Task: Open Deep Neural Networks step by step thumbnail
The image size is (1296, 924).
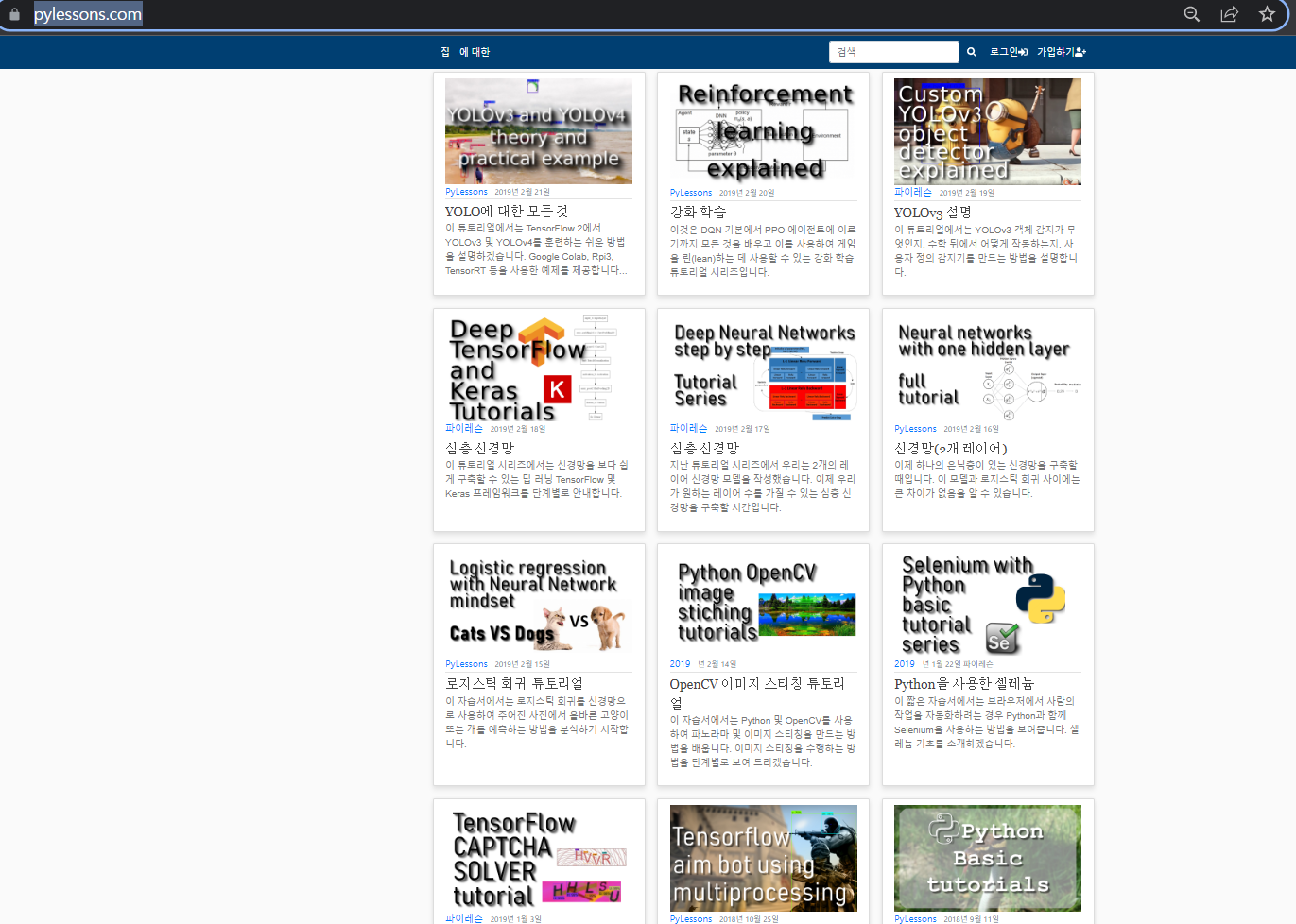Action: click(x=763, y=368)
